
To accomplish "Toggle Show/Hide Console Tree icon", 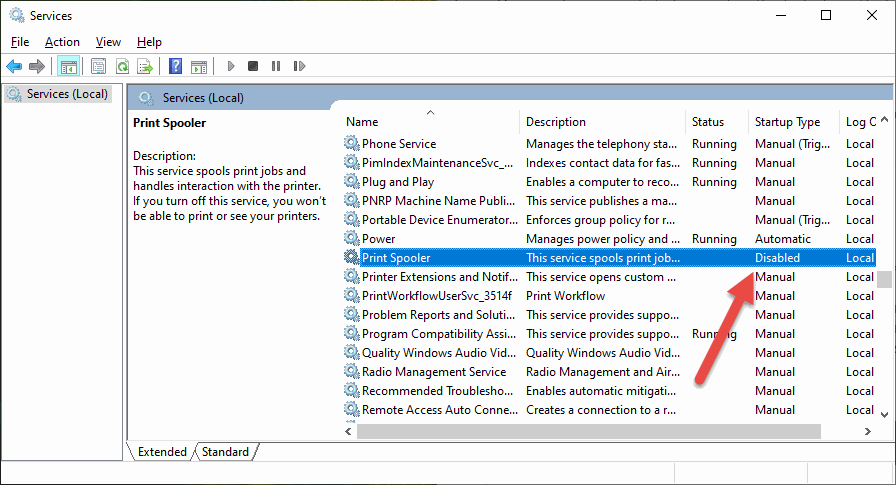I will coord(69,66).
